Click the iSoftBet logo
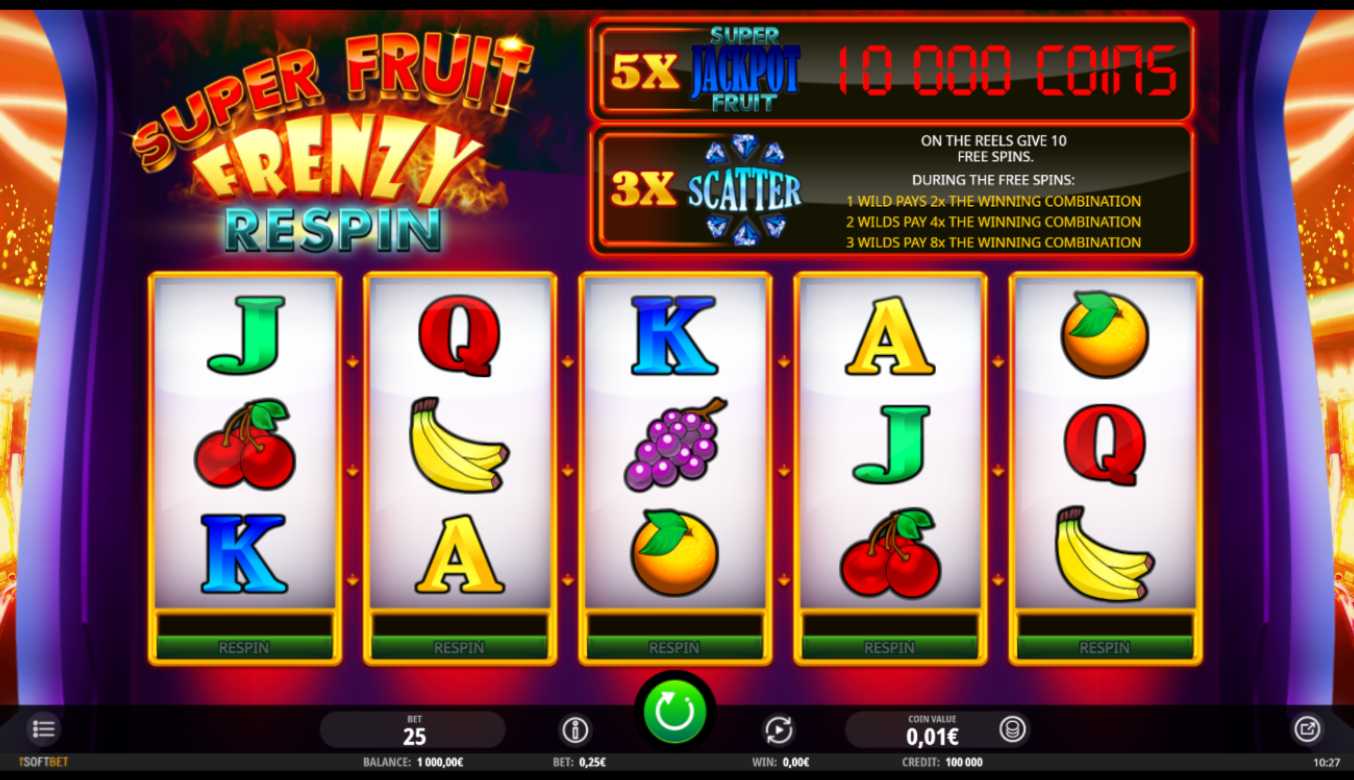 (45, 762)
